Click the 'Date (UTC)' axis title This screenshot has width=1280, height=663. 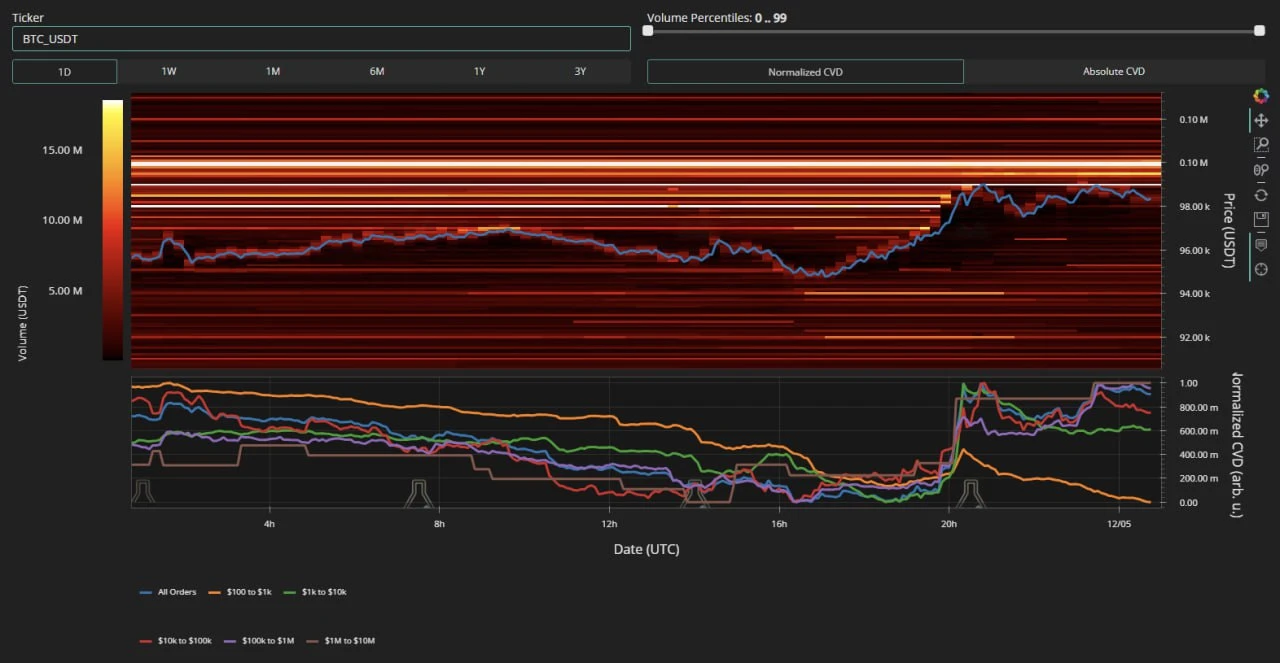tap(647, 549)
